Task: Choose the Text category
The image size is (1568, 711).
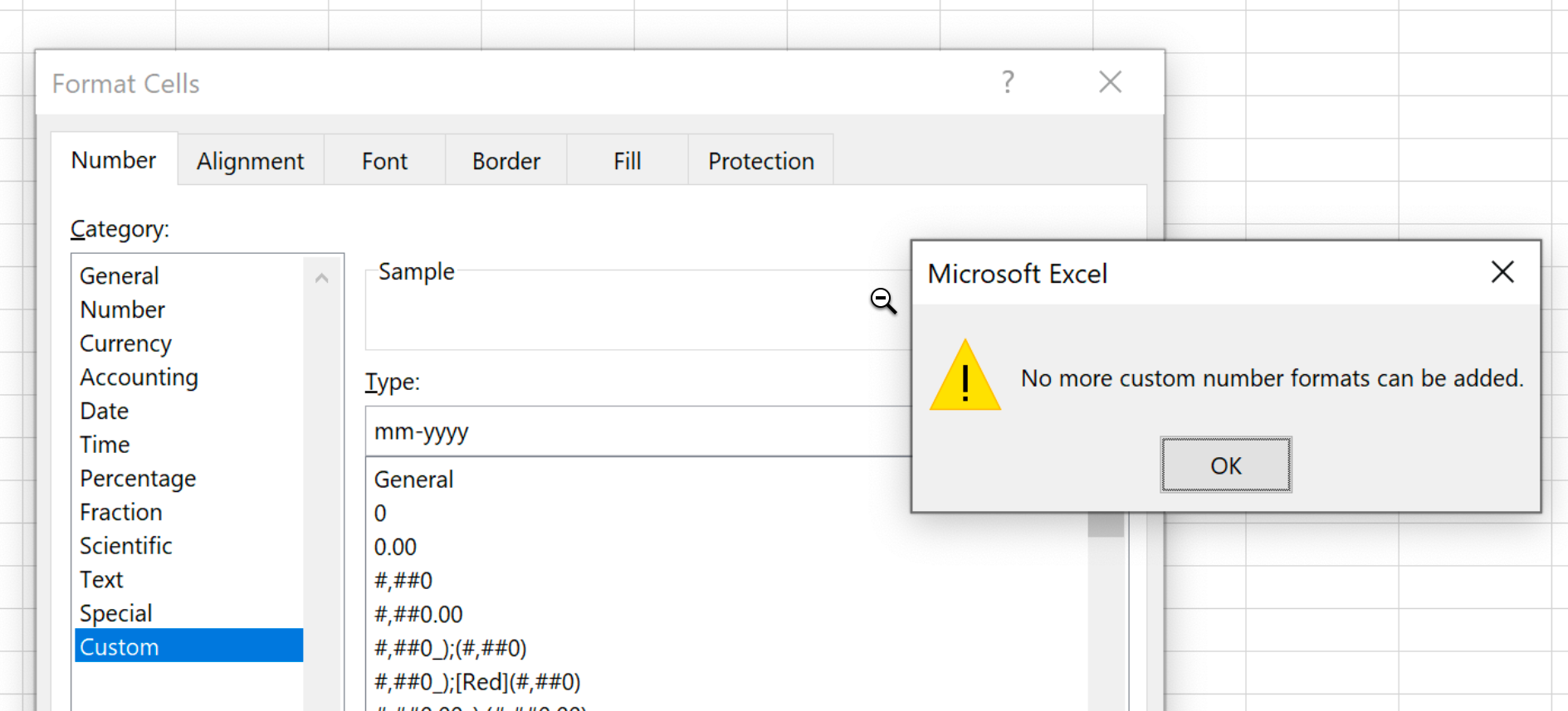Action: [189, 579]
